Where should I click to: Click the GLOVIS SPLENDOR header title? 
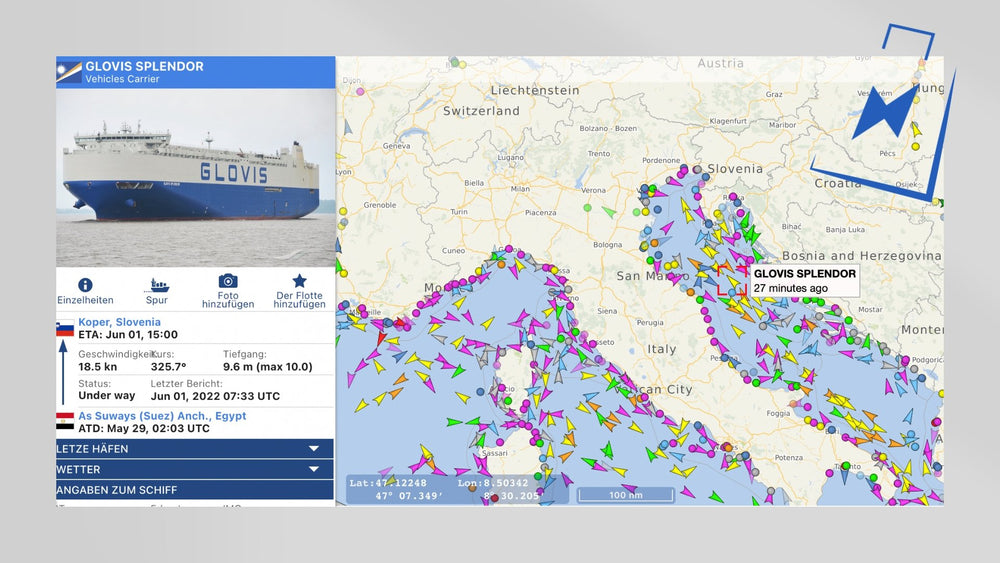click(x=144, y=66)
